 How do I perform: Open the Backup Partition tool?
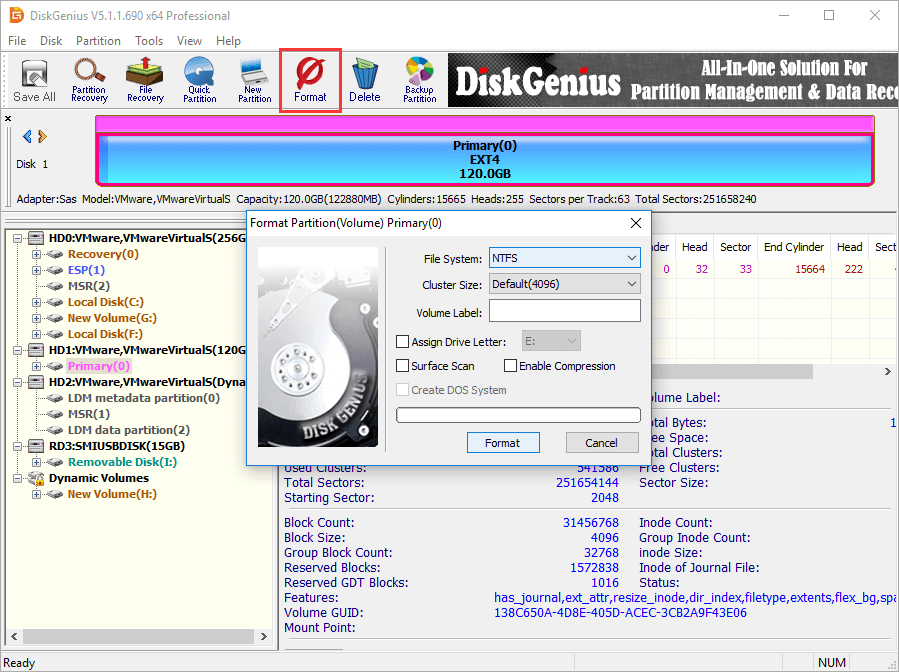coord(419,80)
